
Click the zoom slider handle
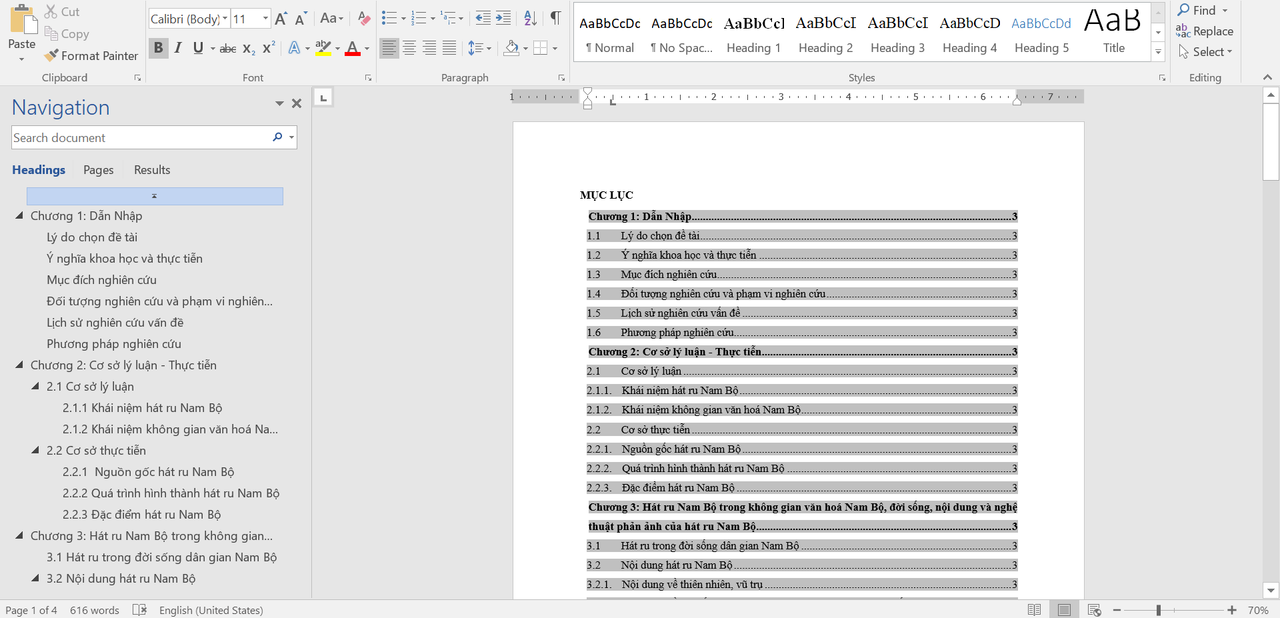1158,610
